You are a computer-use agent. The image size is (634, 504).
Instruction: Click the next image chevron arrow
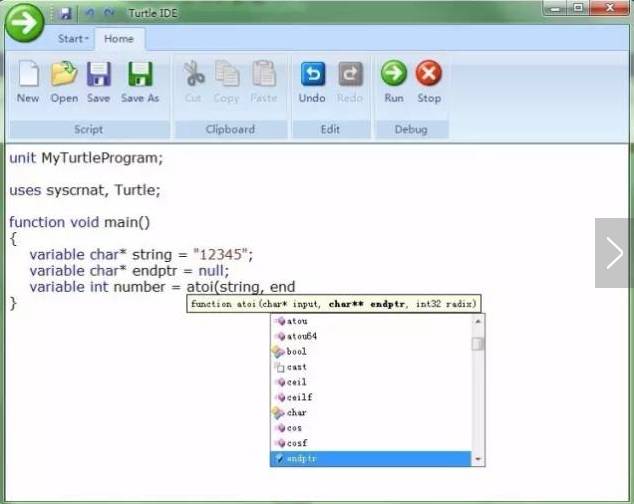pos(614,253)
